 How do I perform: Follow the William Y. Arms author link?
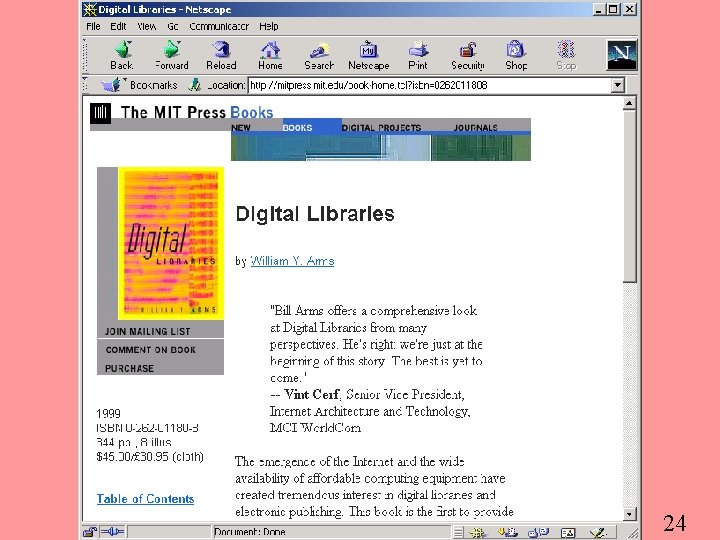pyautogui.click(x=292, y=261)
